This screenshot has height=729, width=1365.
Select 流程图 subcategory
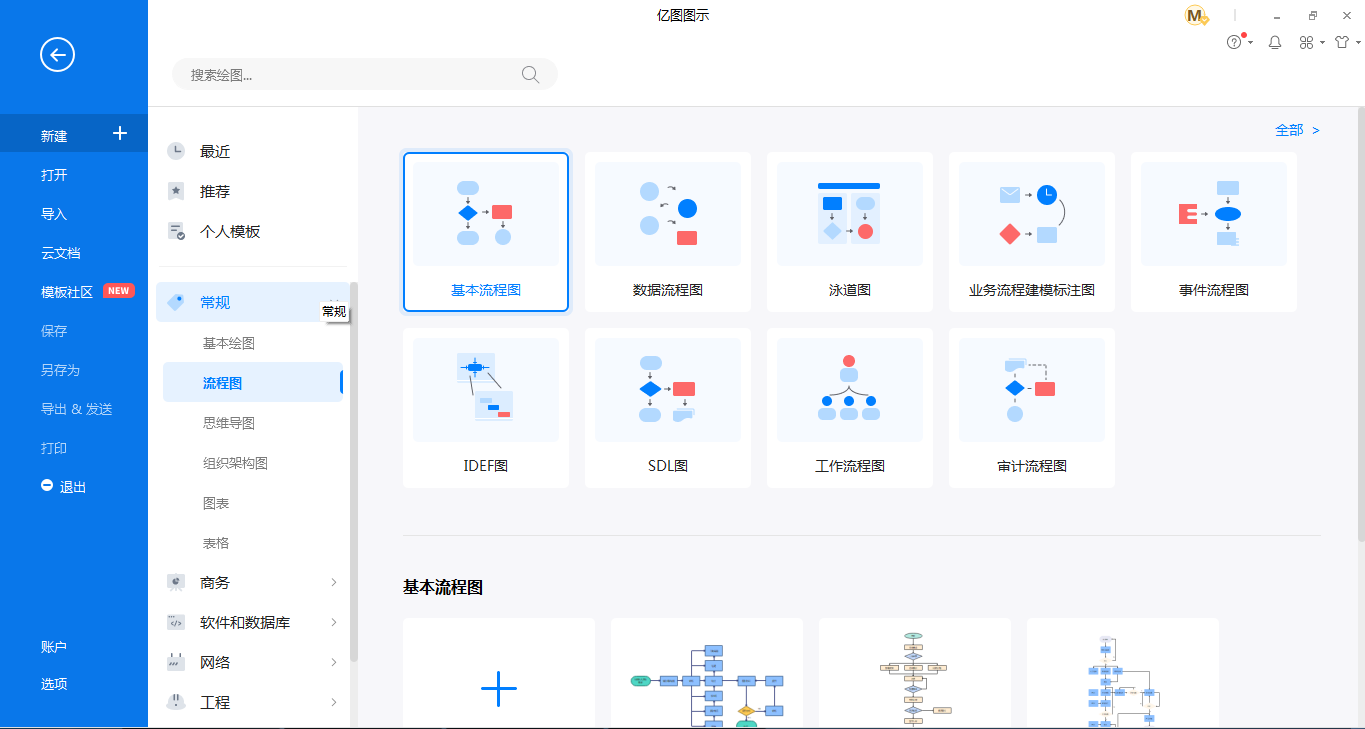[x=252, y=383]
